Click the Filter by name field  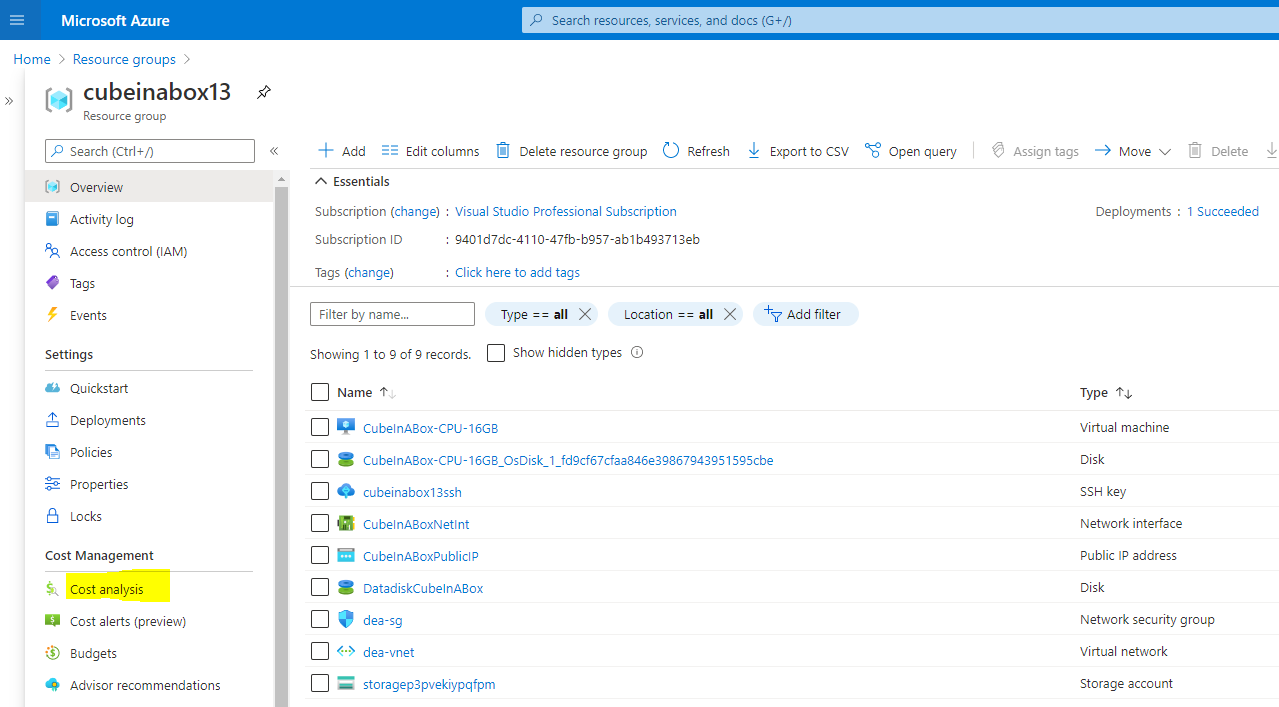tap(392, 314)
